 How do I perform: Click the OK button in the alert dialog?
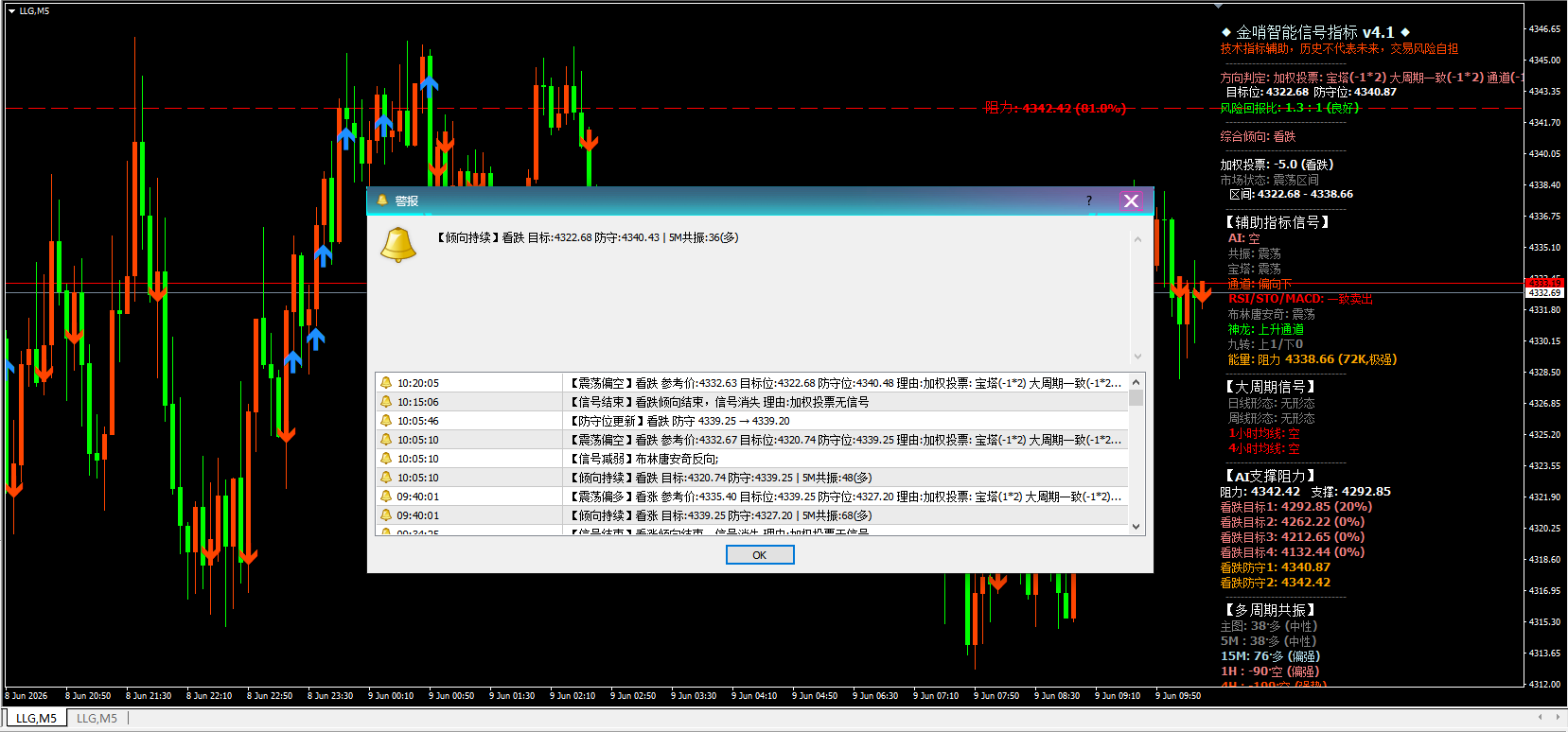click(x=760, y=555)
